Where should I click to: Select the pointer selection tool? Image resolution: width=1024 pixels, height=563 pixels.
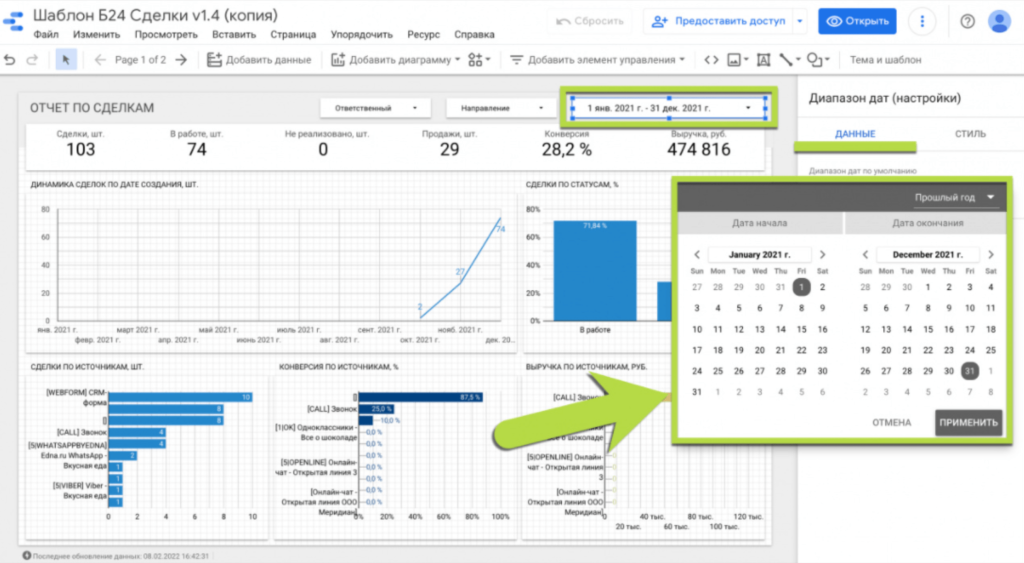coord(65,60)
